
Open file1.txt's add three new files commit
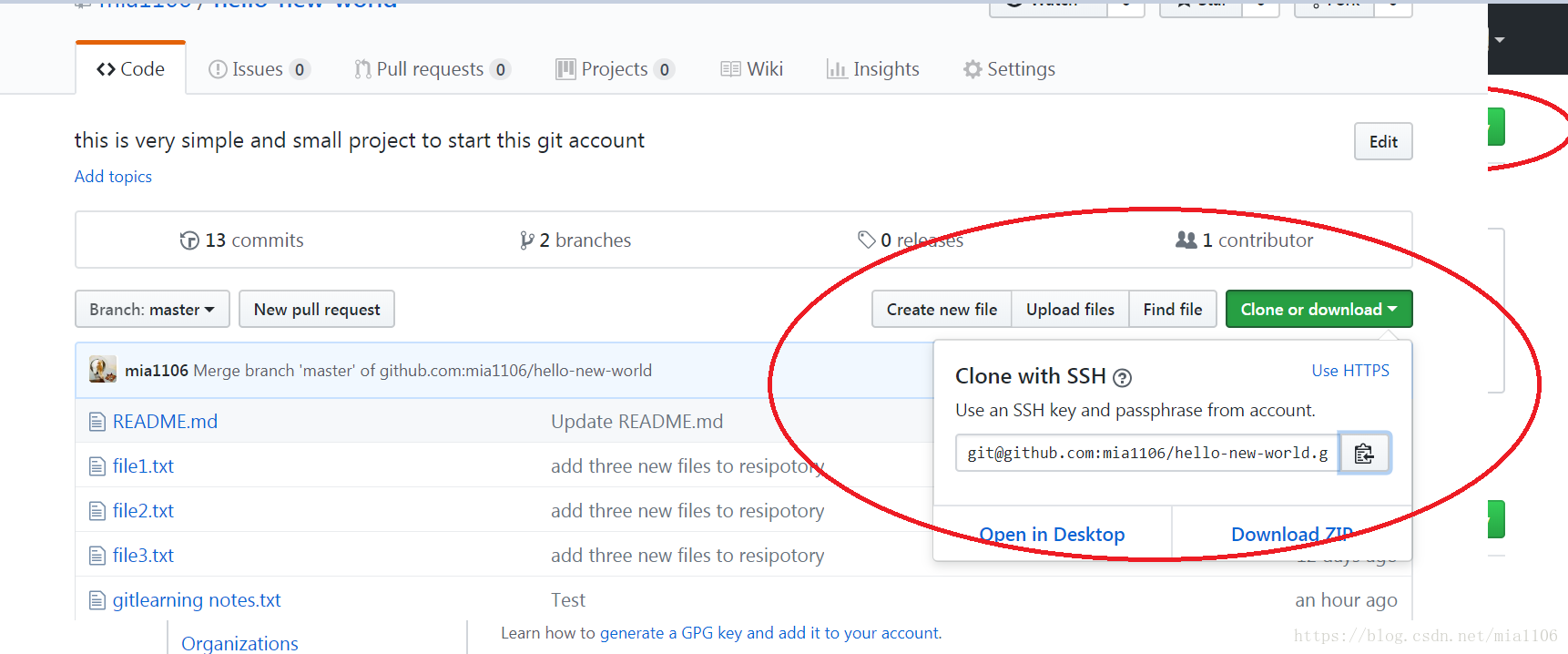tap(687, 466)
